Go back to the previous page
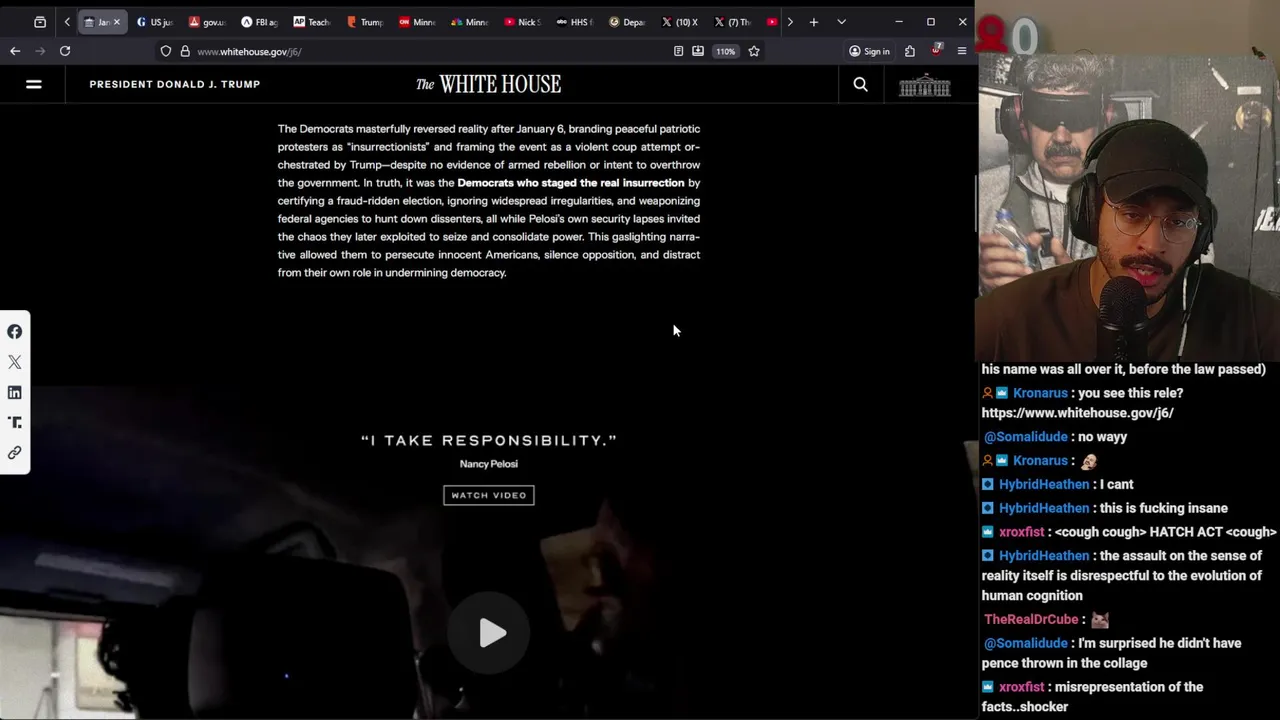1280x720 pixels. coord(15,51)
